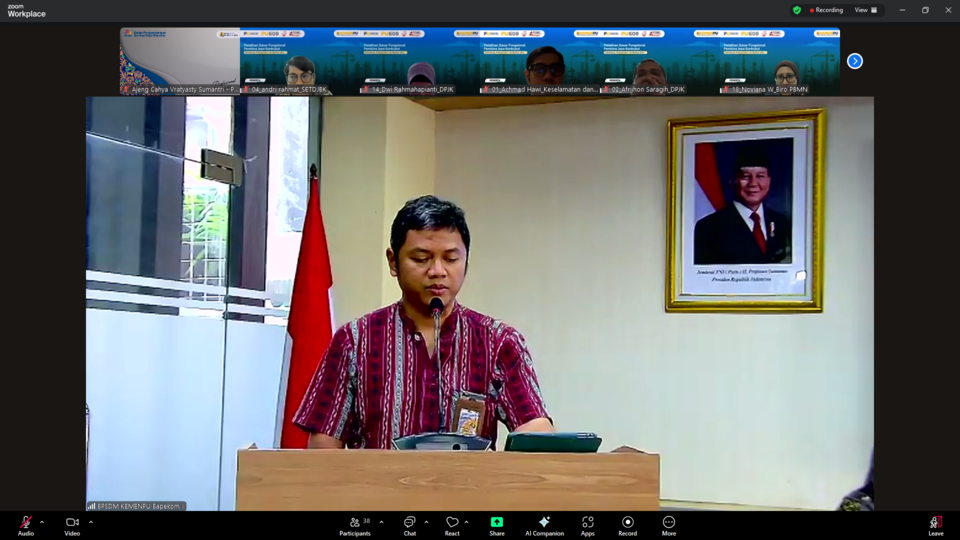Screen dimensions: 960x540
Task: Show next participants with the blue arrow
Action: pos(855,61)
